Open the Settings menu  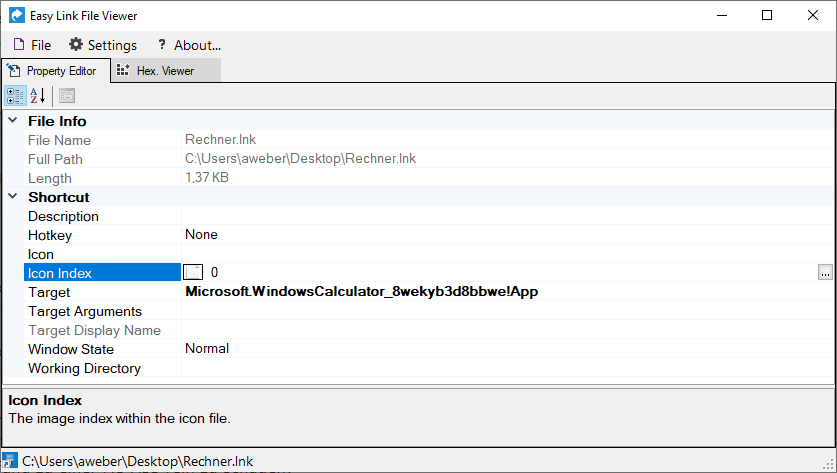[x=102, y=45]
